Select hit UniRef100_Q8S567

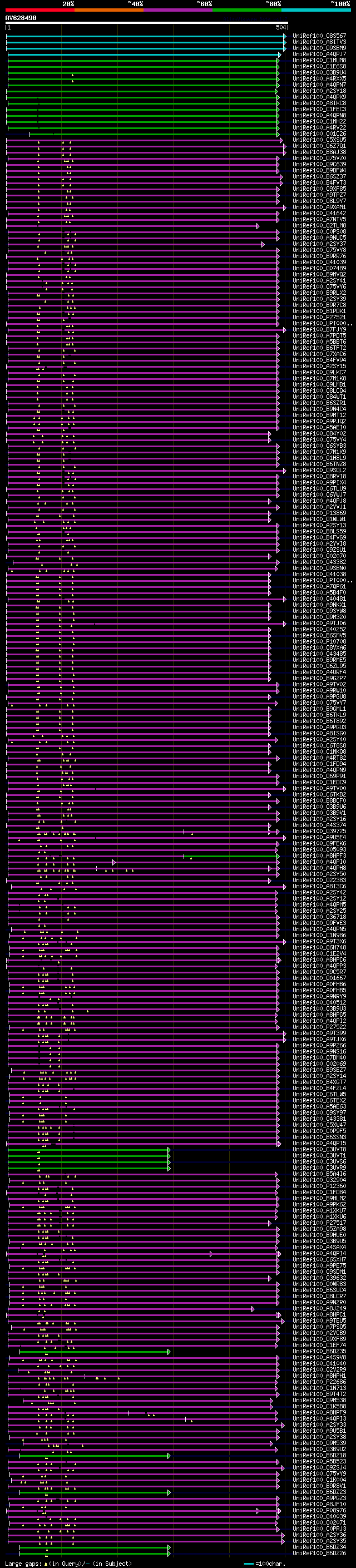point(319,36)
